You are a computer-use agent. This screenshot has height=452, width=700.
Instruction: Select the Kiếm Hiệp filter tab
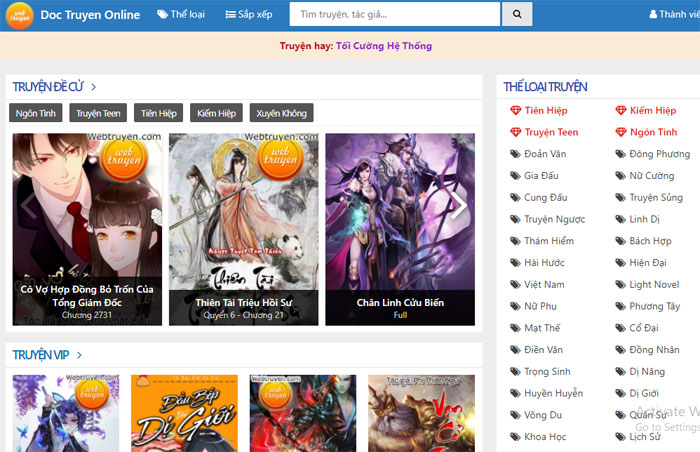pos(217,113)
